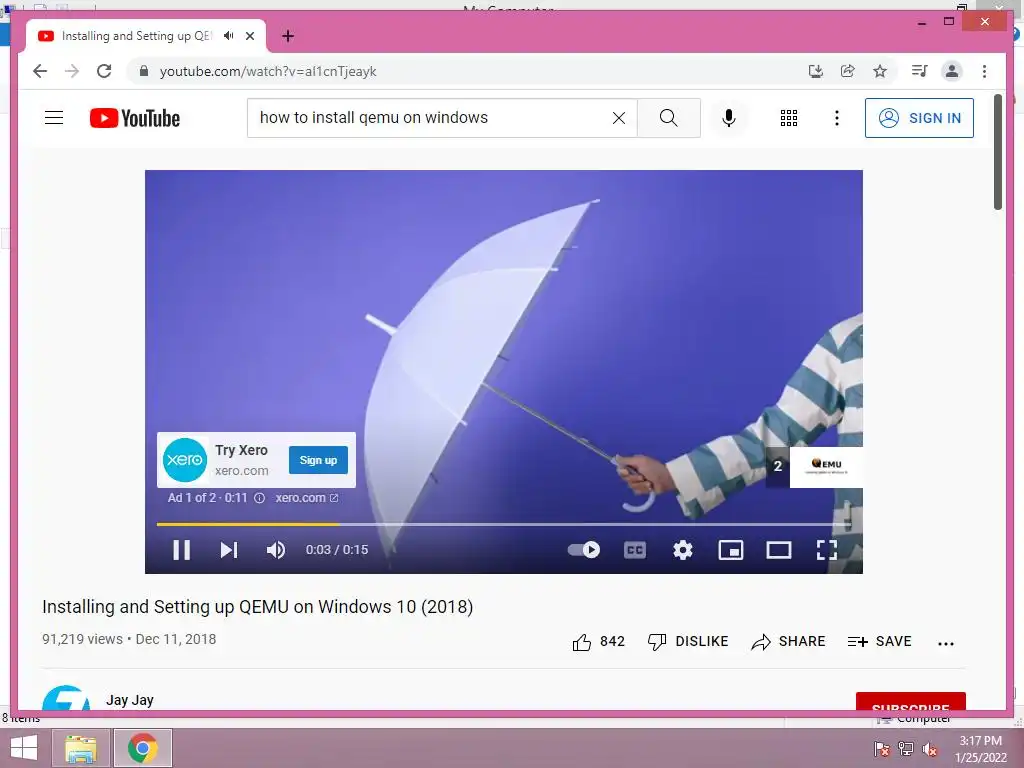Click the Xero ad Sign up button
The image size is (1024, 768).
coord(319,460)
